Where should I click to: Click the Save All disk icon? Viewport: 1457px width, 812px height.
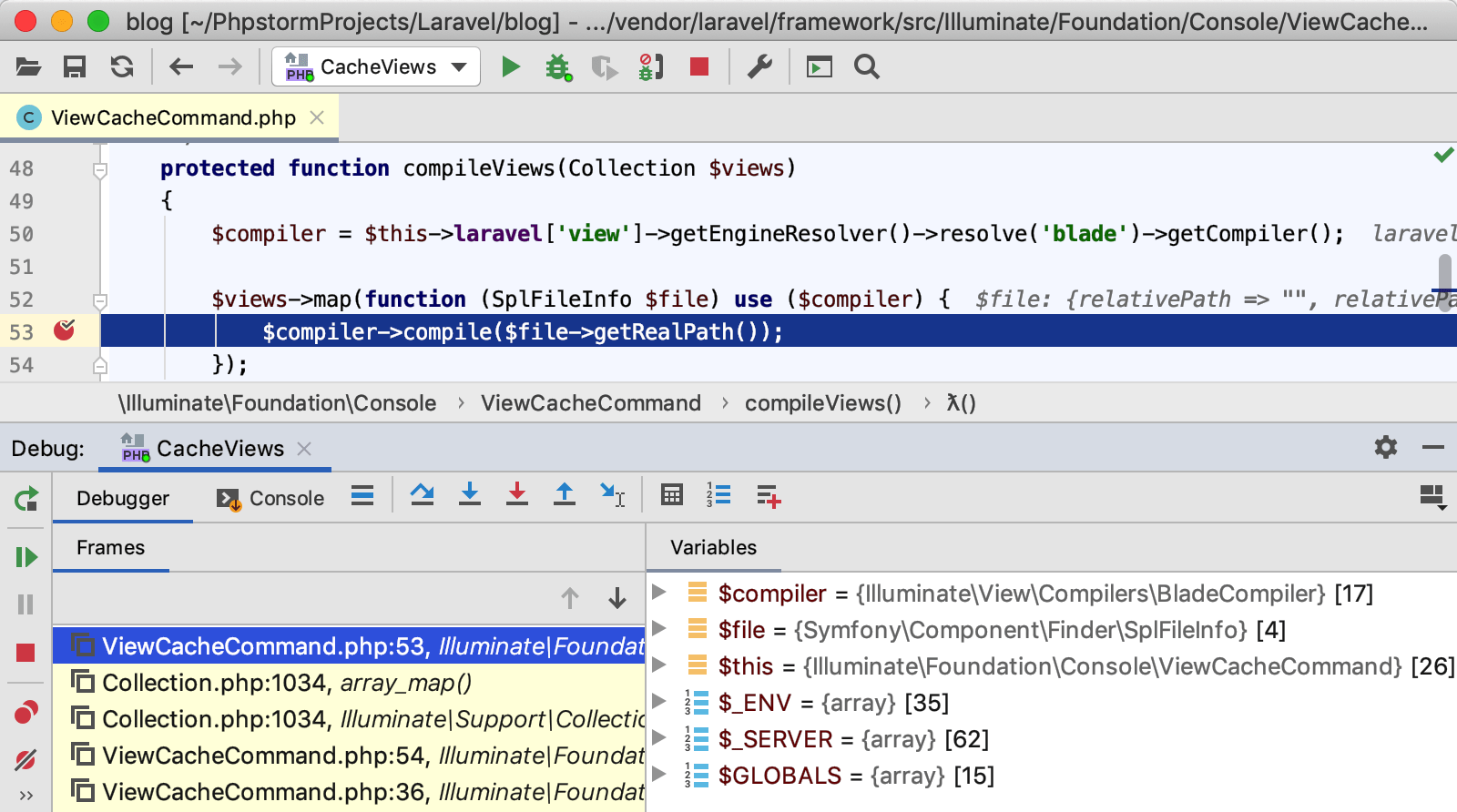click(75, 66)
